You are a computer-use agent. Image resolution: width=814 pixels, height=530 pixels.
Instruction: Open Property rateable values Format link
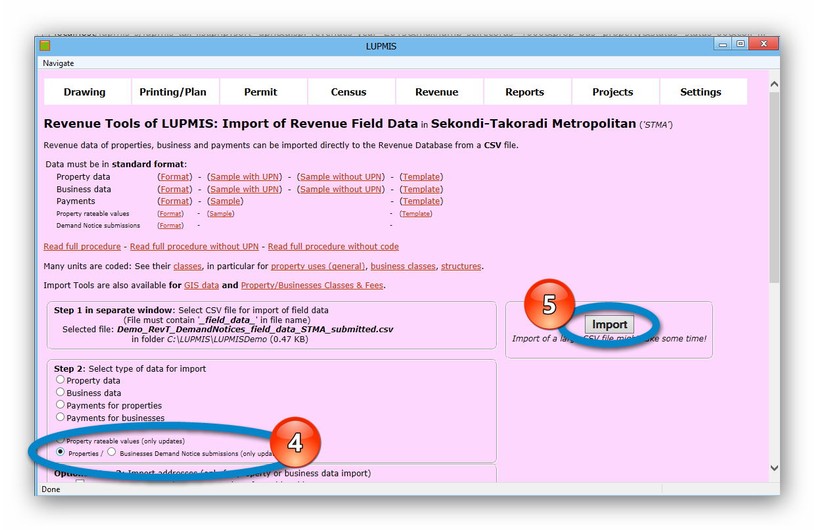[x=171, y=214]
